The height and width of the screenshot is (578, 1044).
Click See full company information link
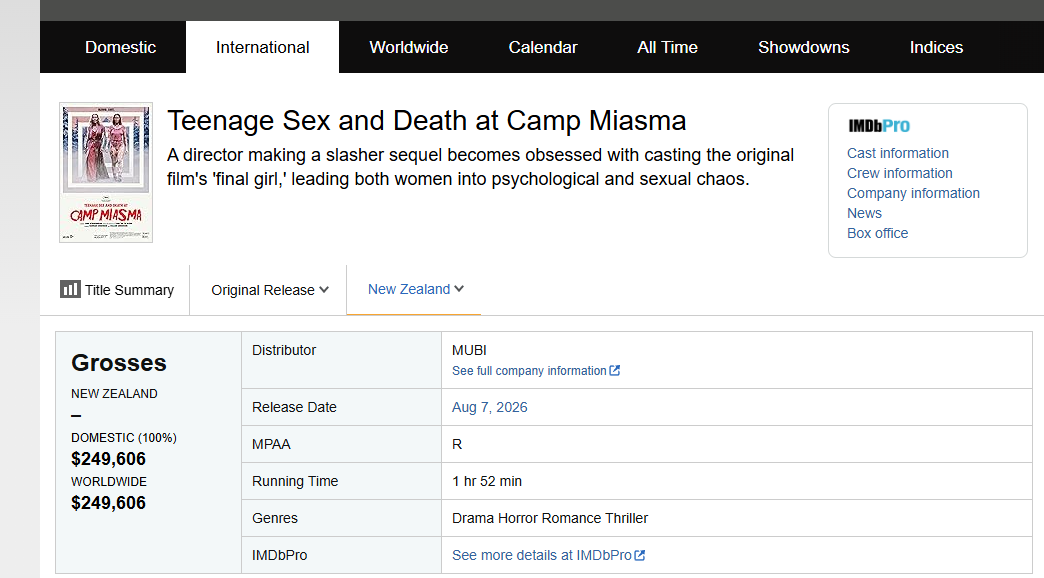(529, 371)
